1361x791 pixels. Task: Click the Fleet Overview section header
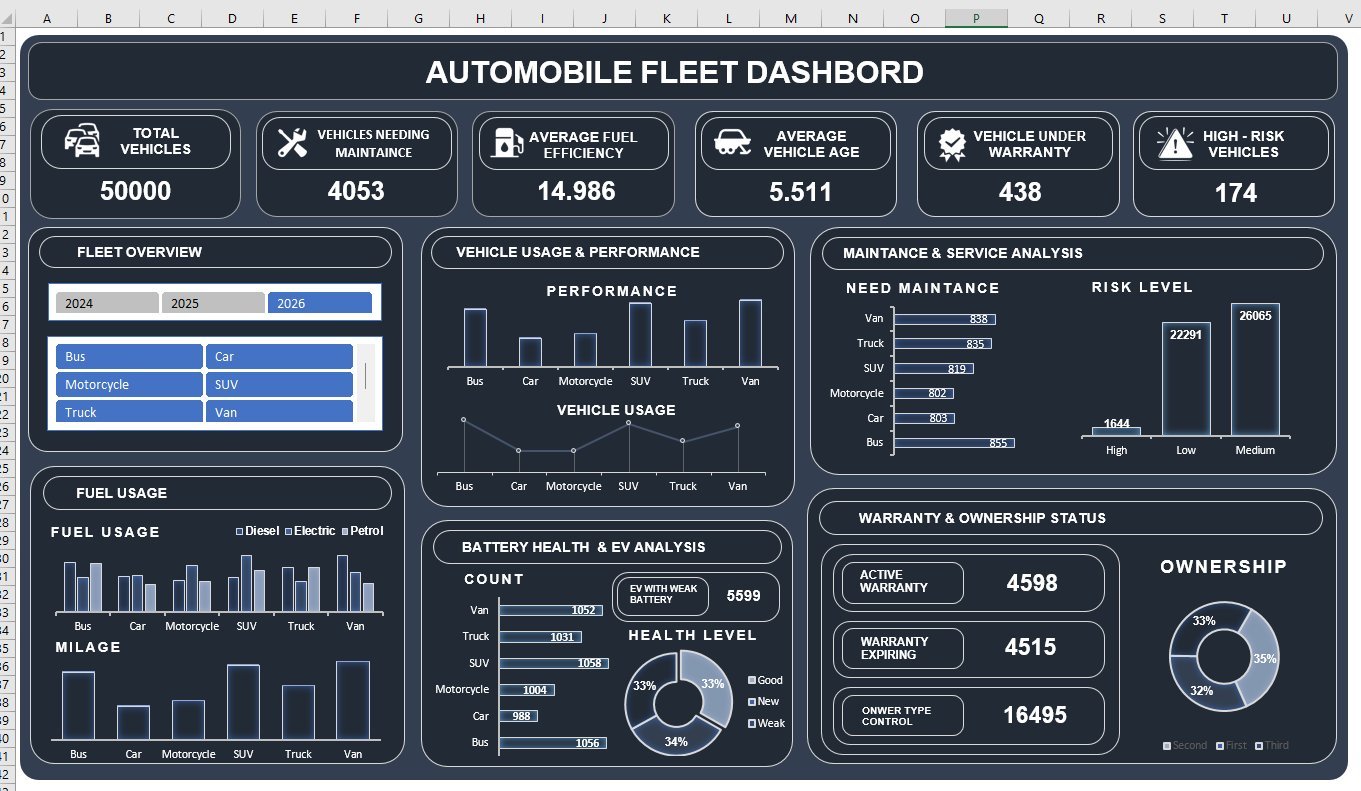point(215,252)
